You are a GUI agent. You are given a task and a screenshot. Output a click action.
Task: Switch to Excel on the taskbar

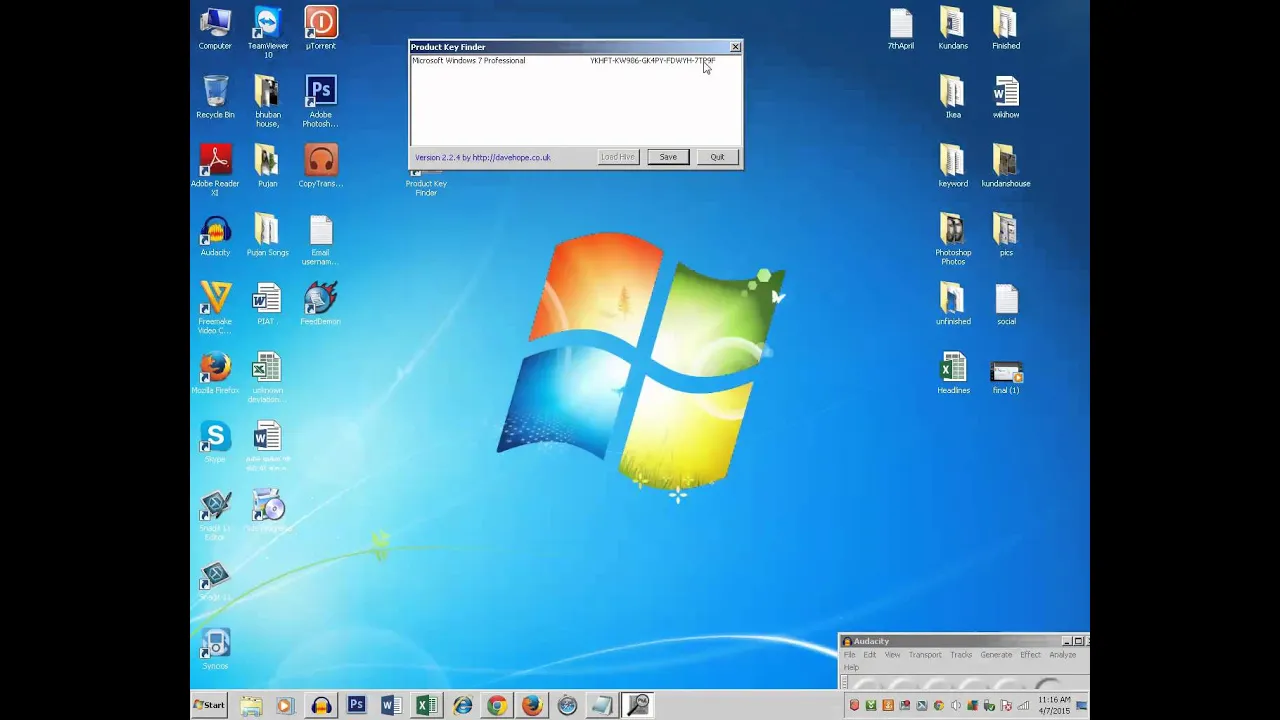pyautogui.click(x=426, y=706)
